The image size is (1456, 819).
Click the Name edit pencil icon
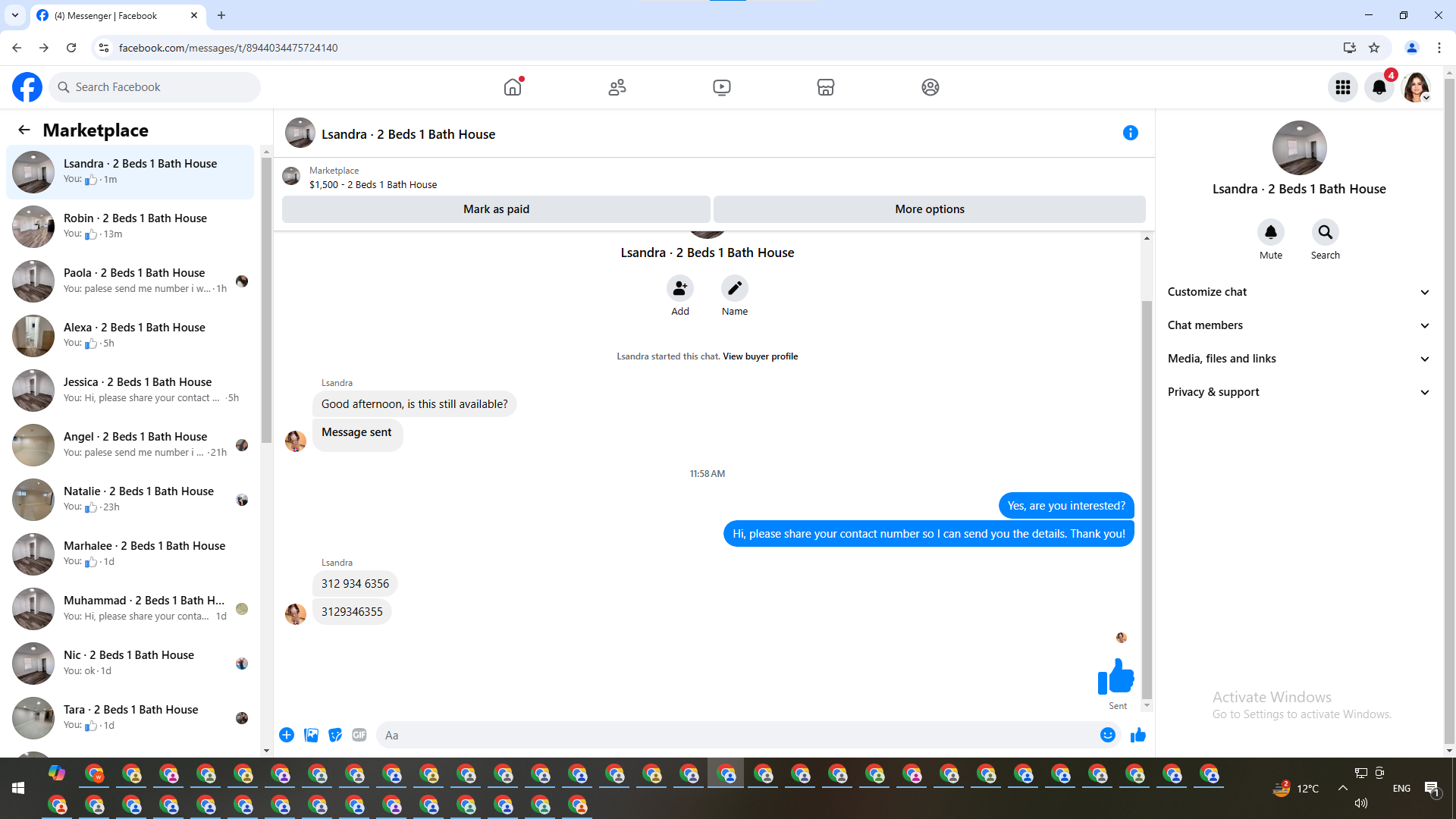(735, 288)
